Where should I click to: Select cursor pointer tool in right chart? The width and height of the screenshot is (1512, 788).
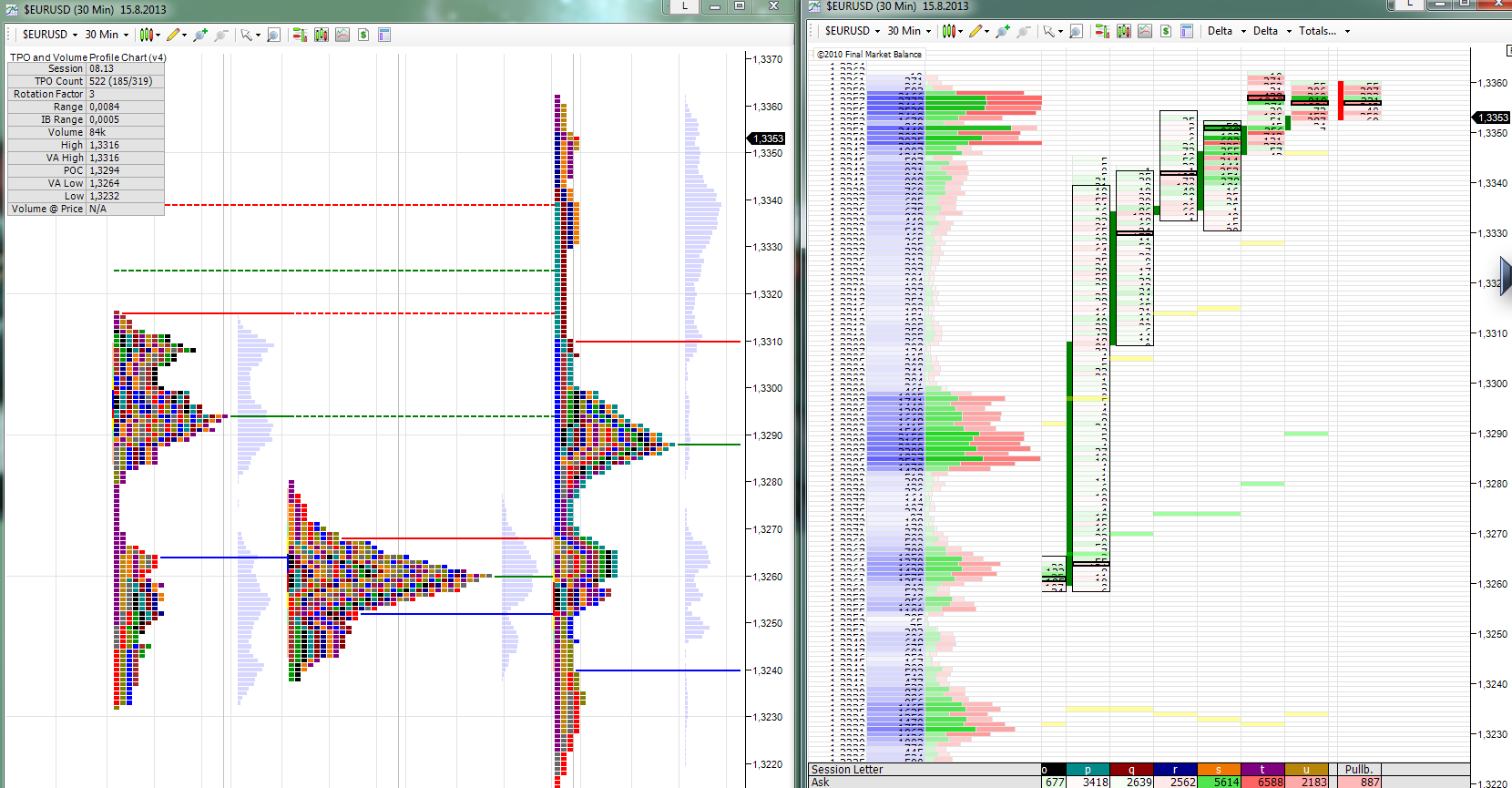coord(1051,31)
